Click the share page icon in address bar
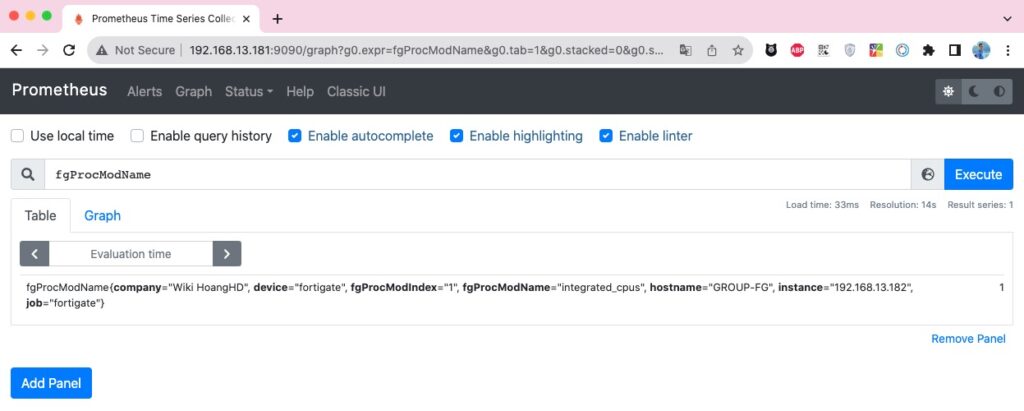The height and width of the screenshot is (411, 1024). click(712, 50)
